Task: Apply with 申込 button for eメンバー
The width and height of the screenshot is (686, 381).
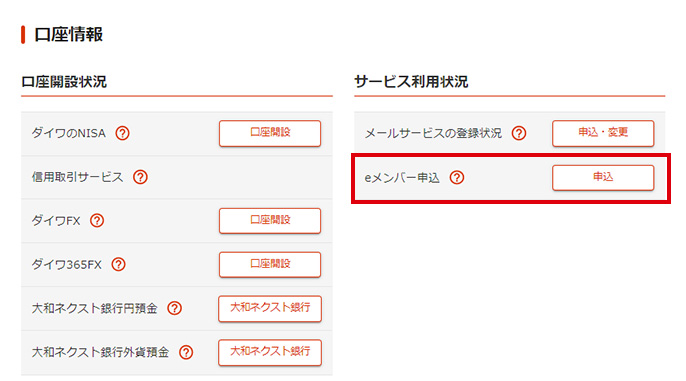Action: point(603,177)
